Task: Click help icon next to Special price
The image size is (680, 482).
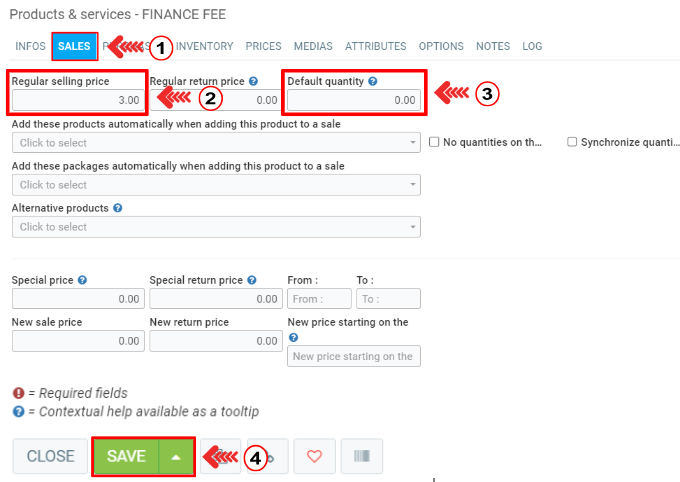Action: [x=82, y=281]
